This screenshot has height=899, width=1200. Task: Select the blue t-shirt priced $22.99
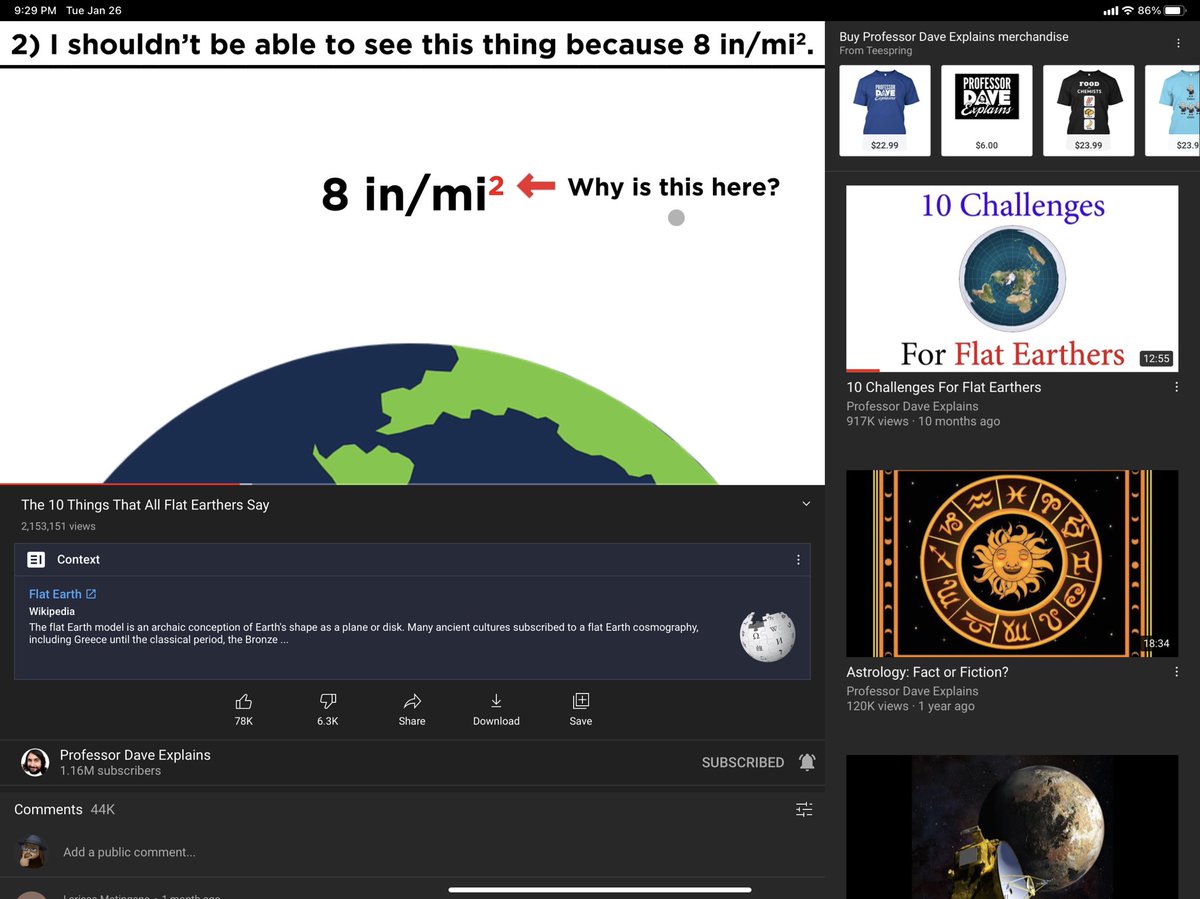(x=885, y=111)
